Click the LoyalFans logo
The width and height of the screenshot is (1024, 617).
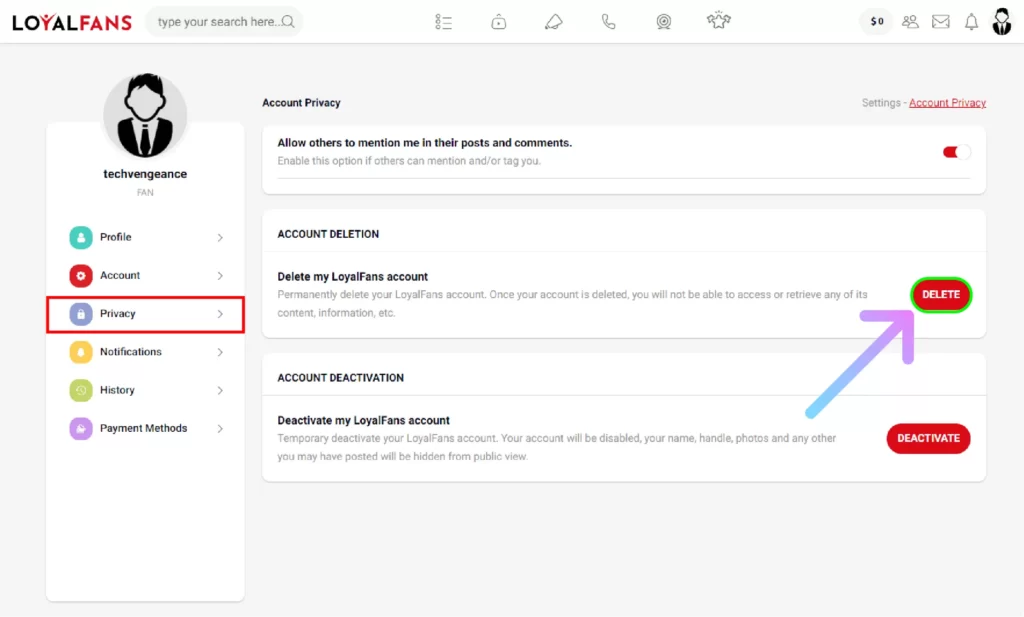[72, 23]
